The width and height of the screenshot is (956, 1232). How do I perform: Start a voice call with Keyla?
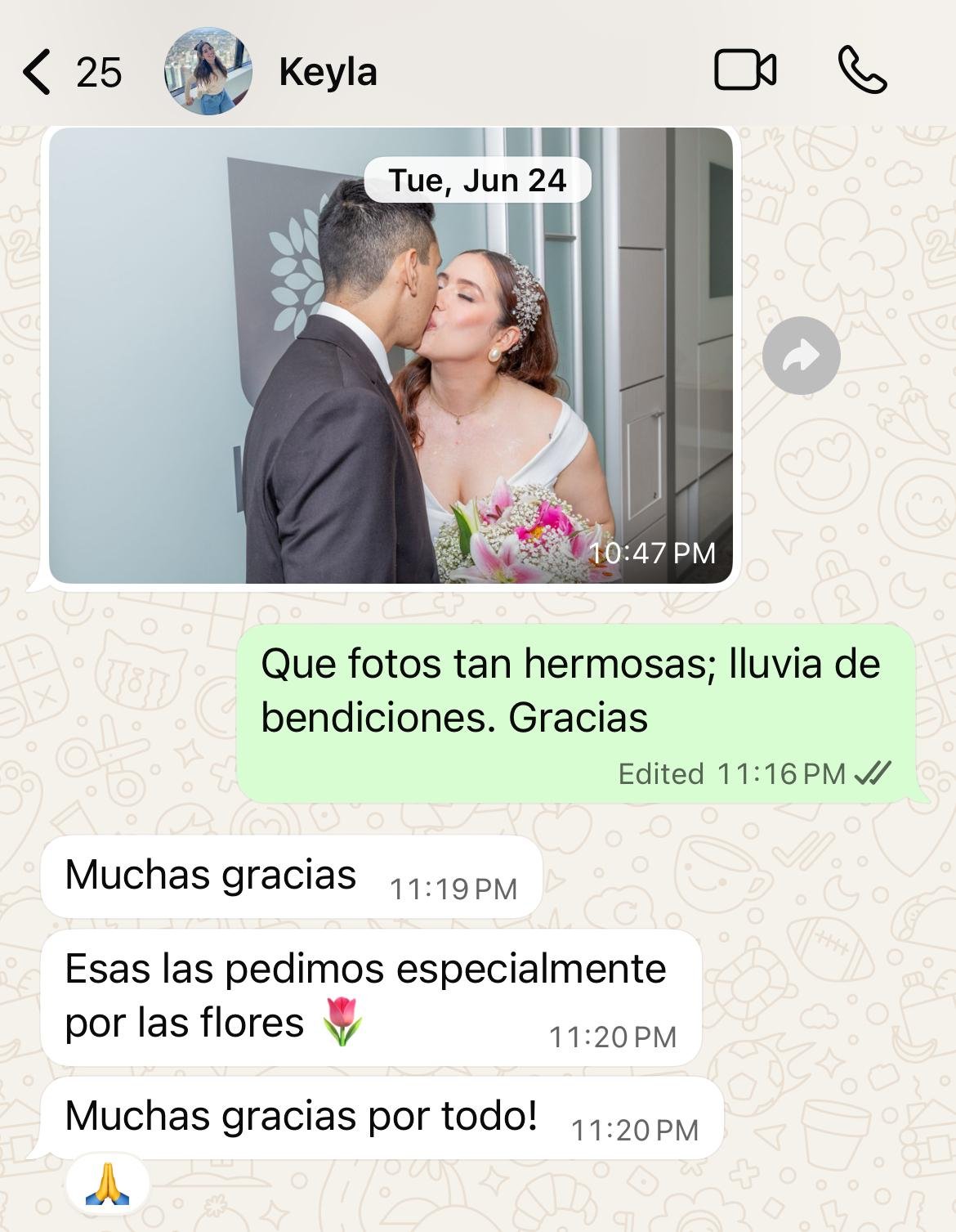tap(863, 70)
